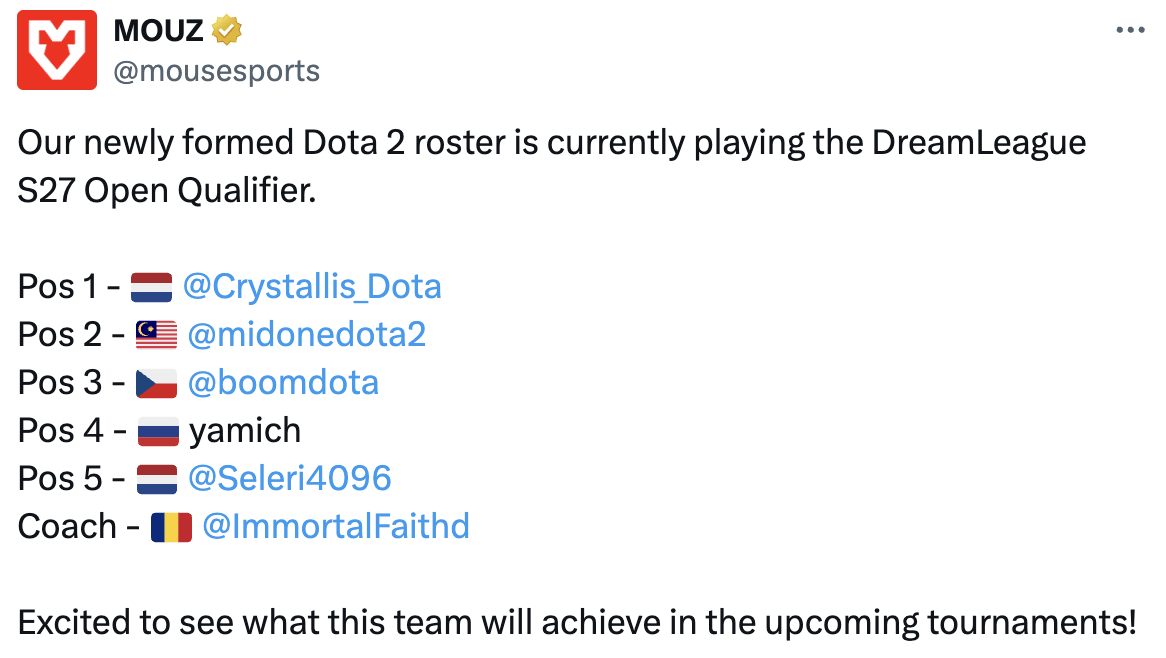Open @midonedota2 mention link
This screenshot has height=658, width=1166.
306,335
